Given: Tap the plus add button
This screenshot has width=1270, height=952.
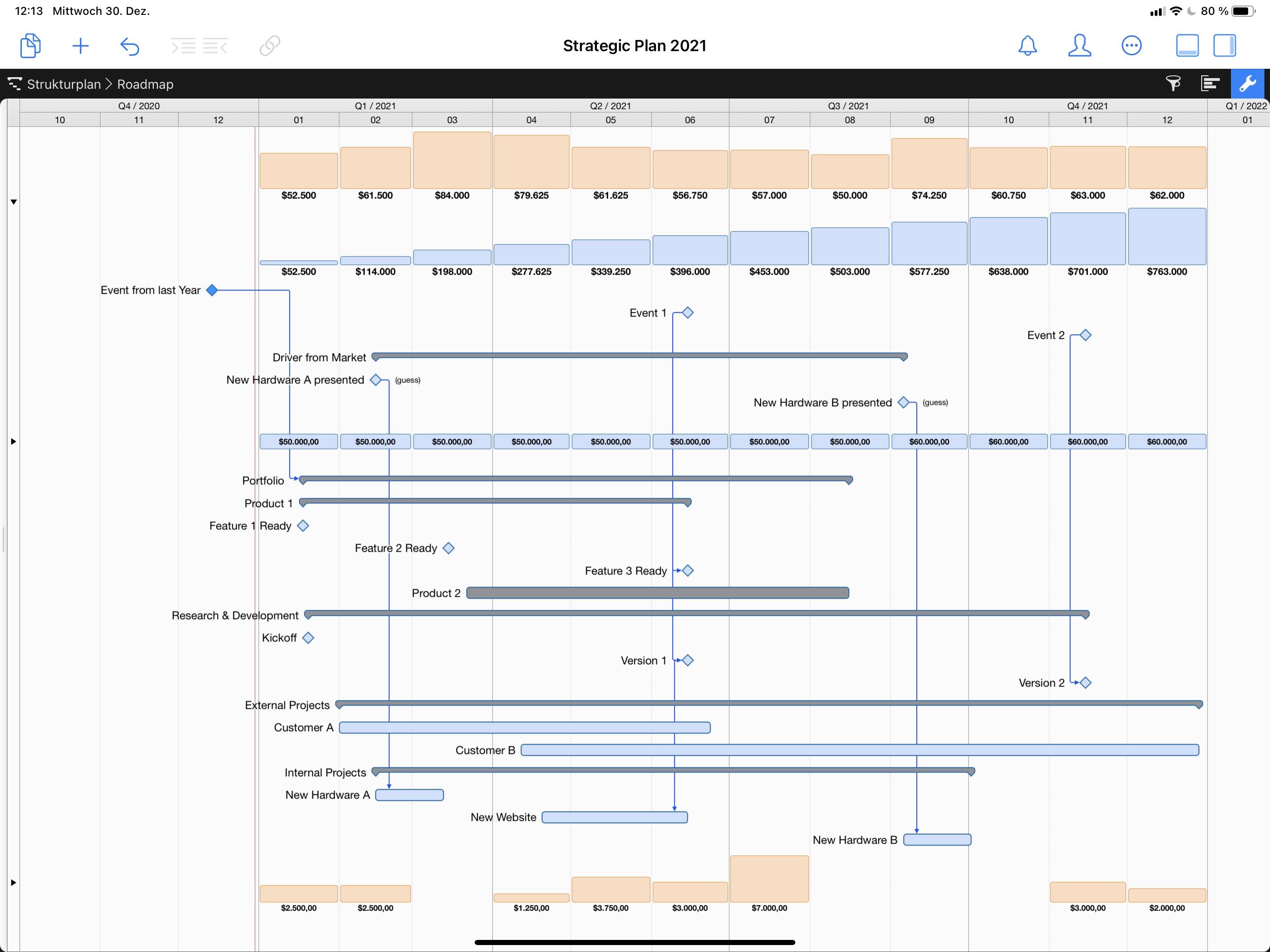Looking at the screenshot, I should point(80,46).
